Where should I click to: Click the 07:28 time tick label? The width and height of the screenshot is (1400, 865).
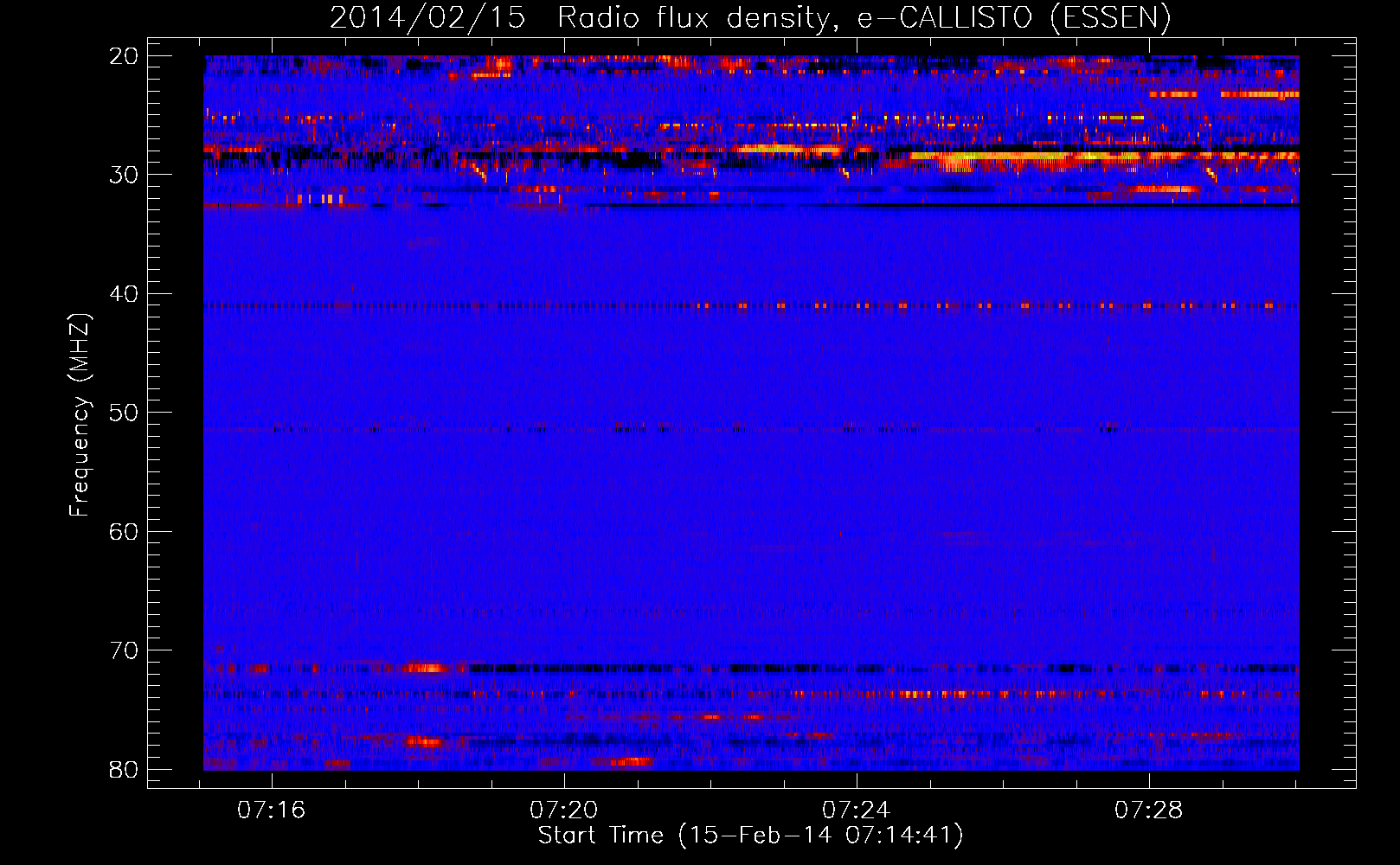[x=1148, y=811]
